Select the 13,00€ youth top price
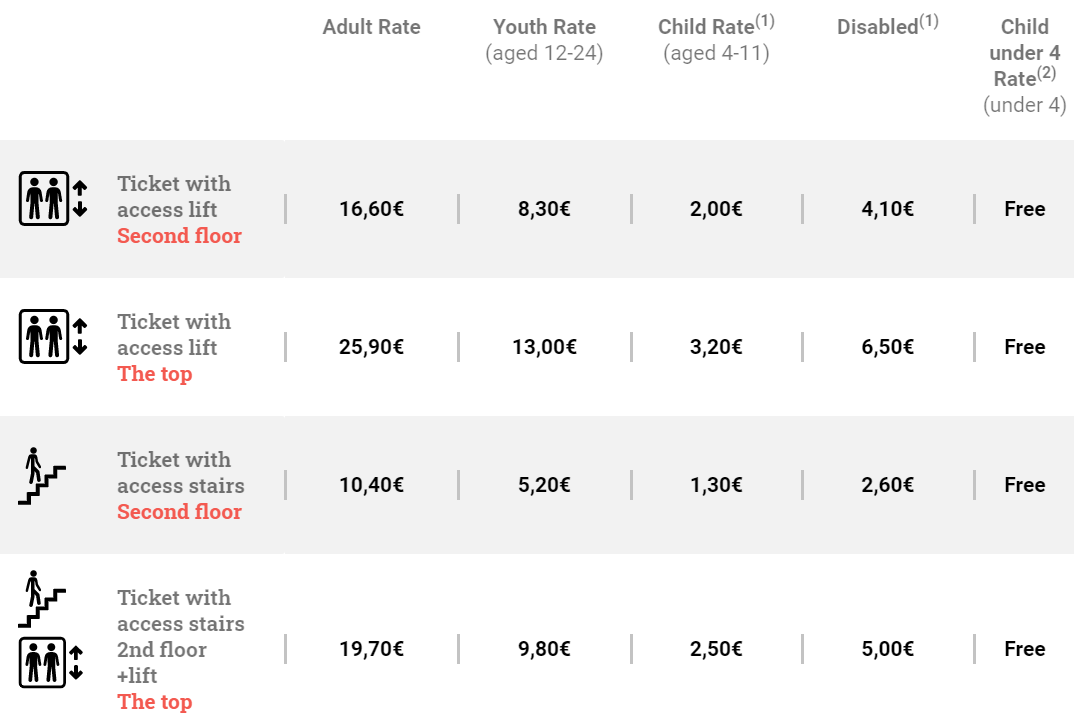This screenshot has height=724, width=1074. point(544,347)
